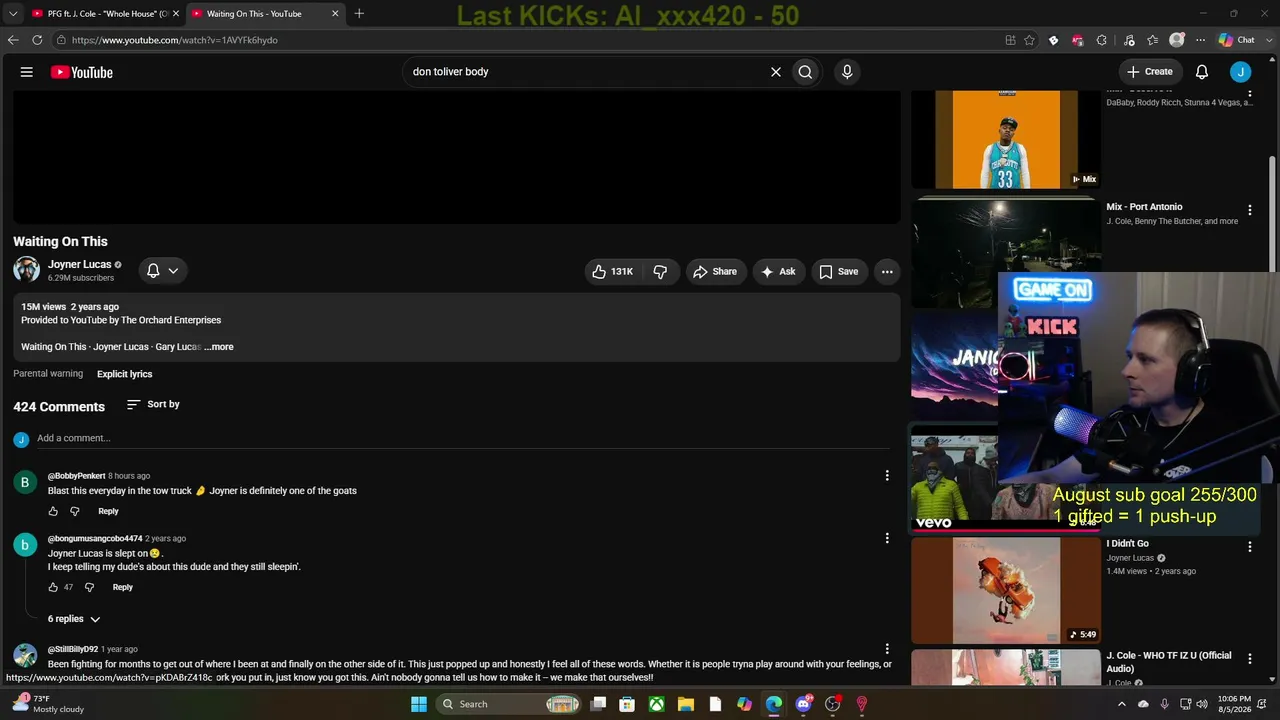Screen dimensions: 1280x720
Task: Open Xbox app from the taskbar
Action: pyautogui.click(x=656, y=704)
